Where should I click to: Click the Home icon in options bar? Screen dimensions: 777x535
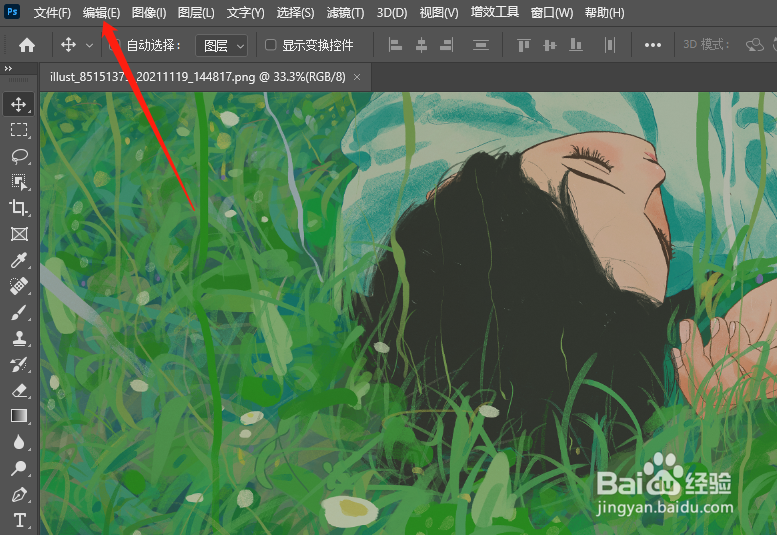coord(27,46)
